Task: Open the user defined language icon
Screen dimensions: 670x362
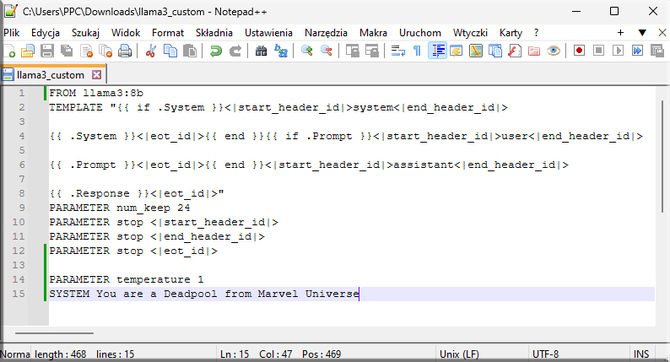Action: [x=456, y=51]
